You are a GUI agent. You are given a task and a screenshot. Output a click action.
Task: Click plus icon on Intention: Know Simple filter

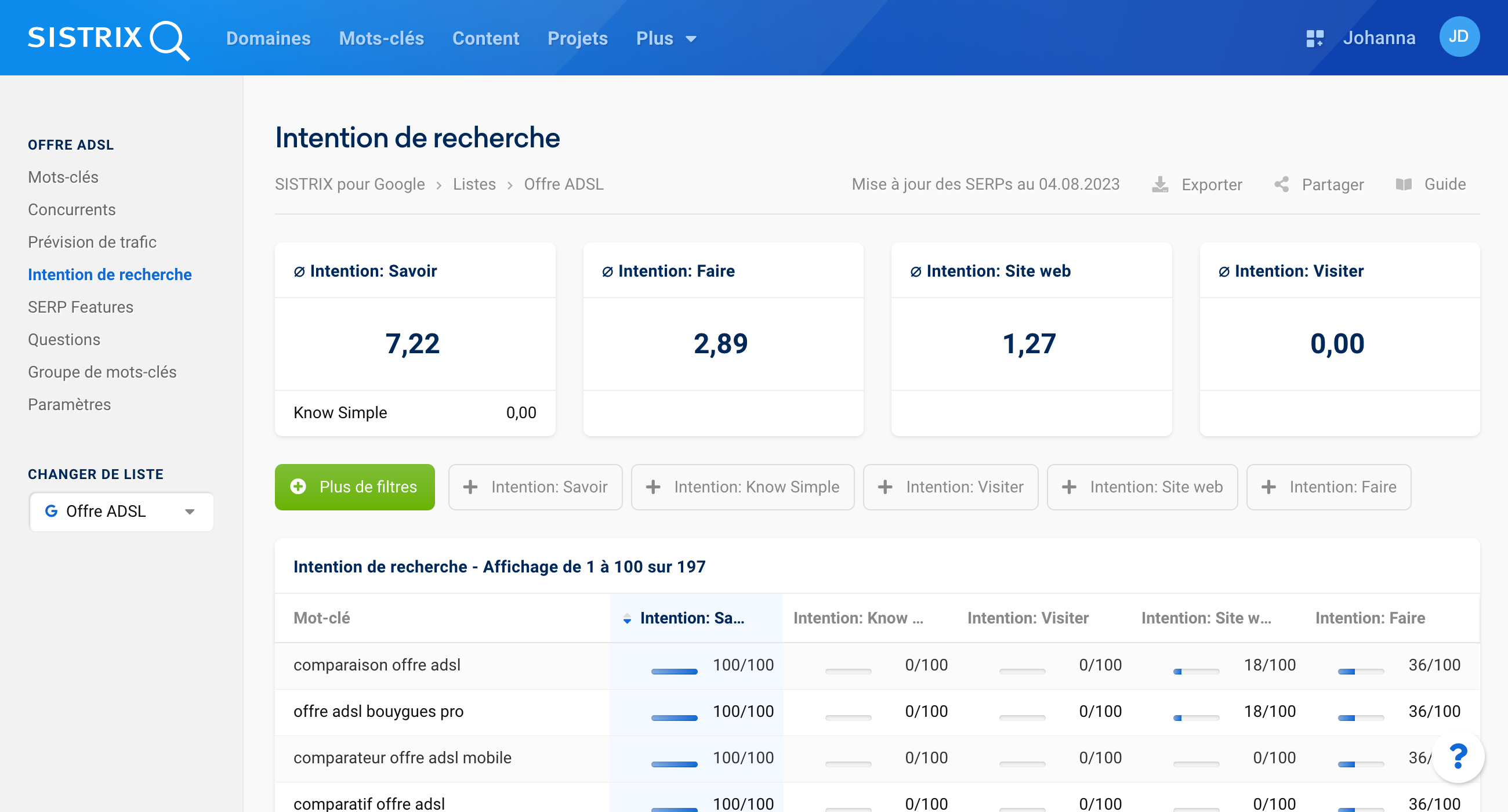pyautogui.click(x=652, y=487)
